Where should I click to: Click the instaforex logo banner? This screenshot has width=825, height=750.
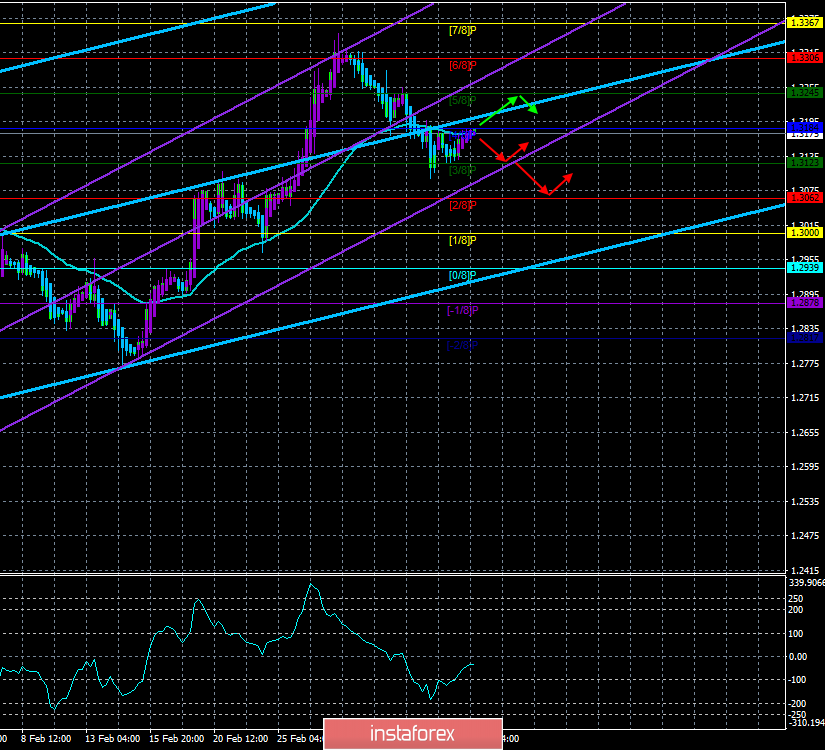coord(412,734)
